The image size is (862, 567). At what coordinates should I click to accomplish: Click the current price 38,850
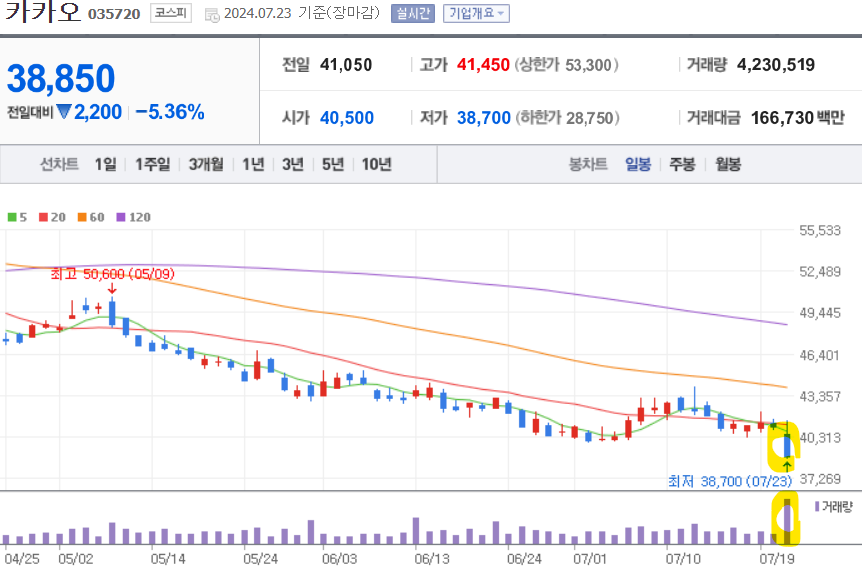coord(61,78)
